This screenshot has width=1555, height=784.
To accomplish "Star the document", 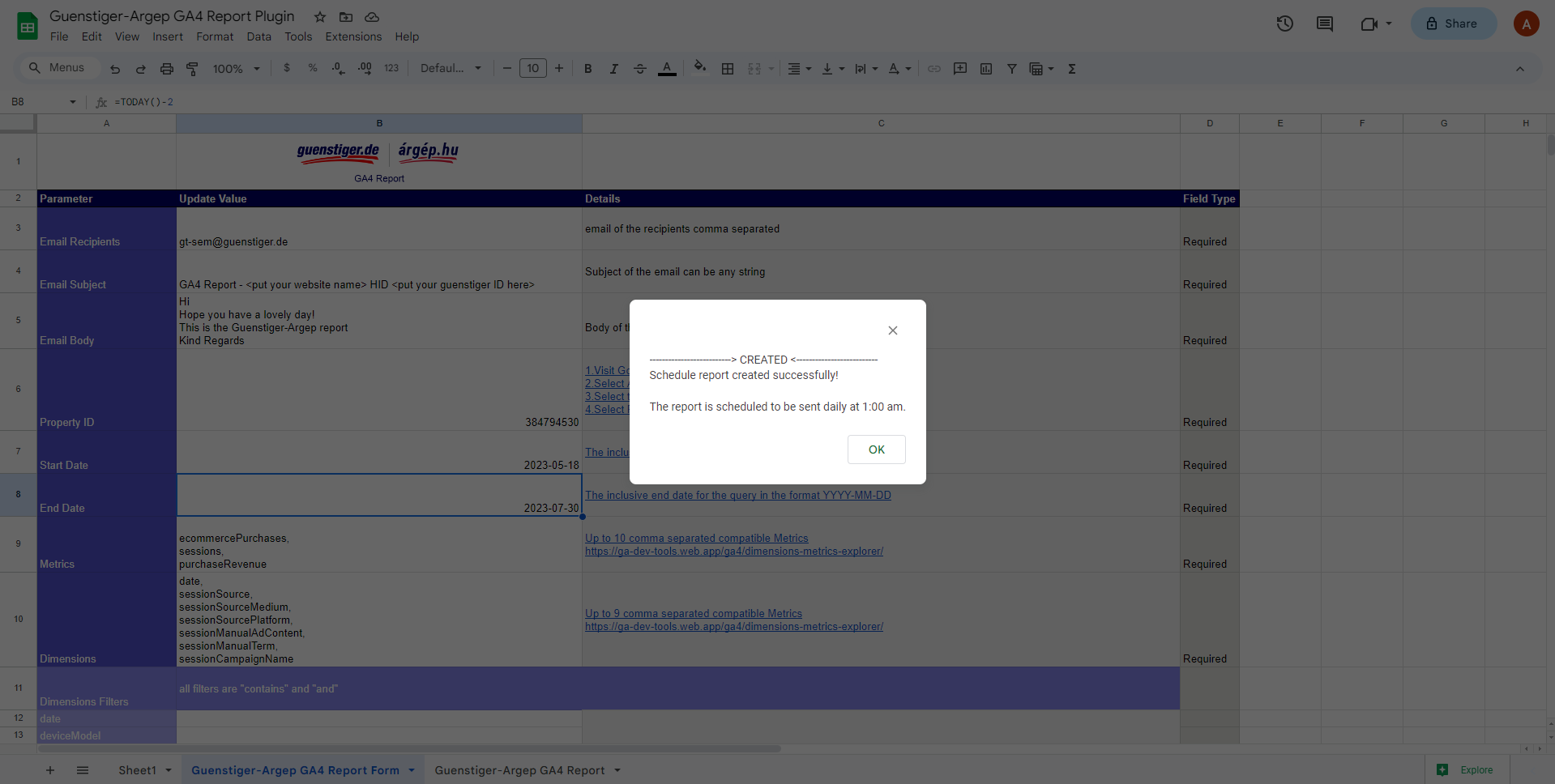I will (320, 17).
